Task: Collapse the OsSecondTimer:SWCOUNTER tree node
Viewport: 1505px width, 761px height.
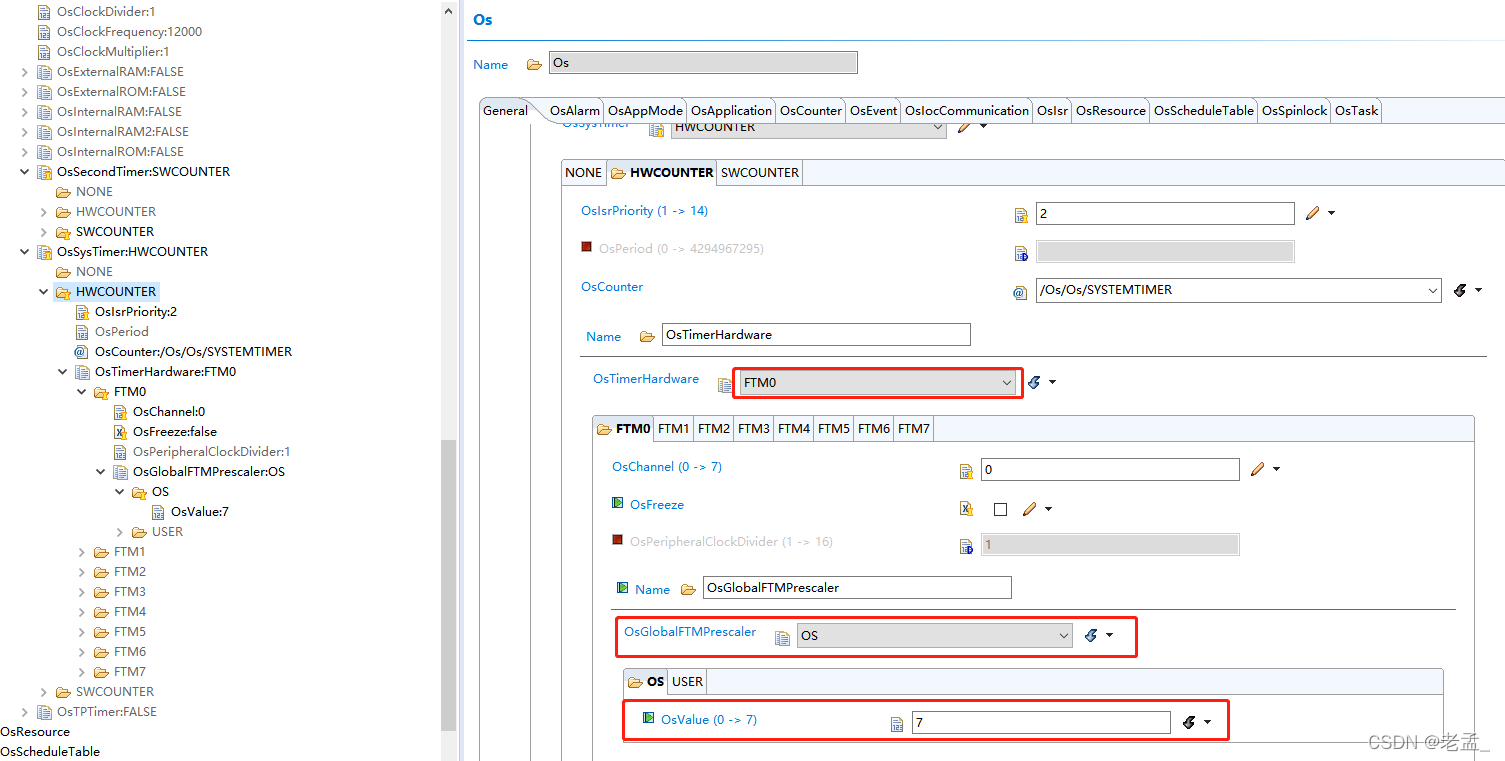Action: pos(25,172)
